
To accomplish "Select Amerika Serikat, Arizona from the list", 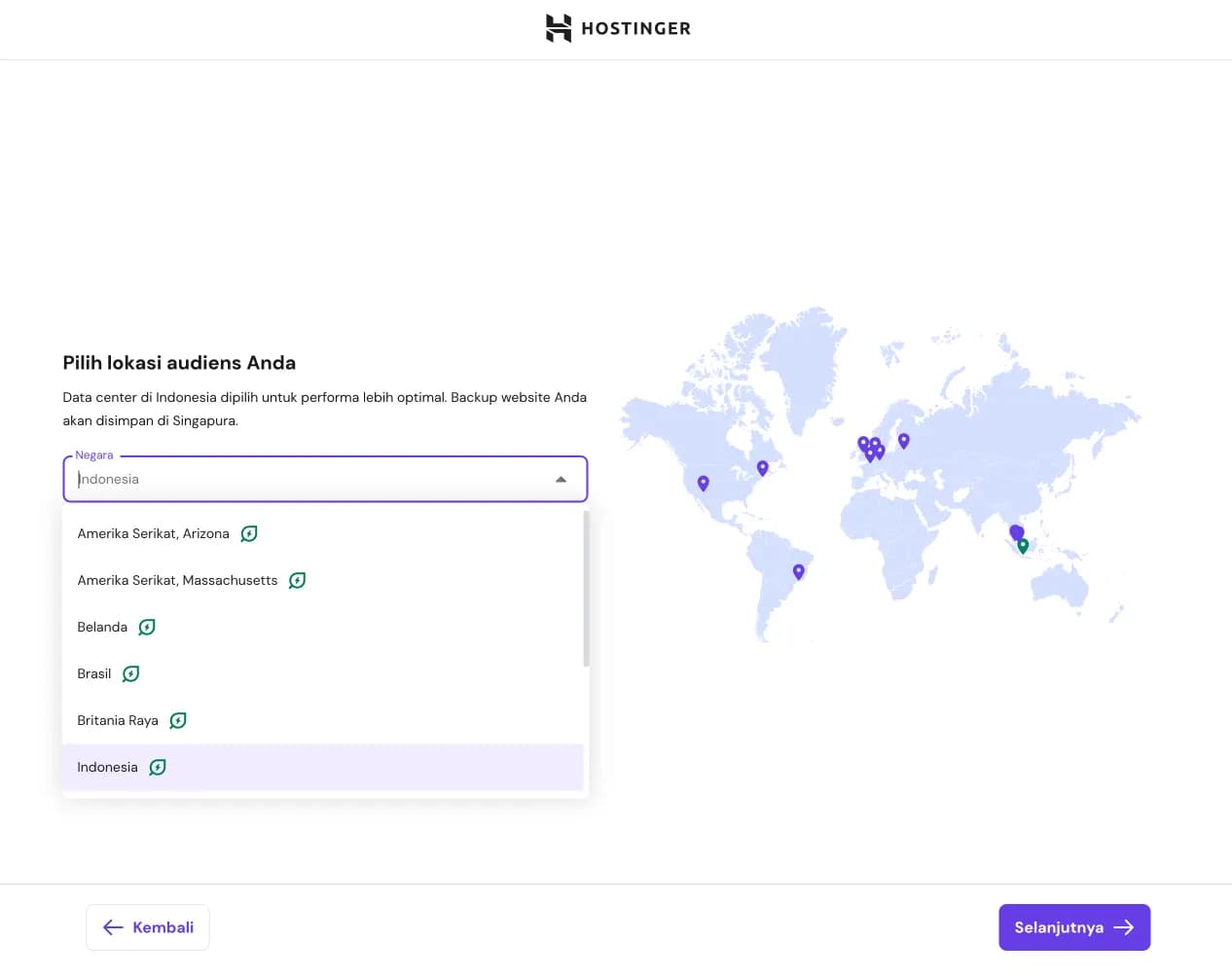I will click(x=154, y=534).
